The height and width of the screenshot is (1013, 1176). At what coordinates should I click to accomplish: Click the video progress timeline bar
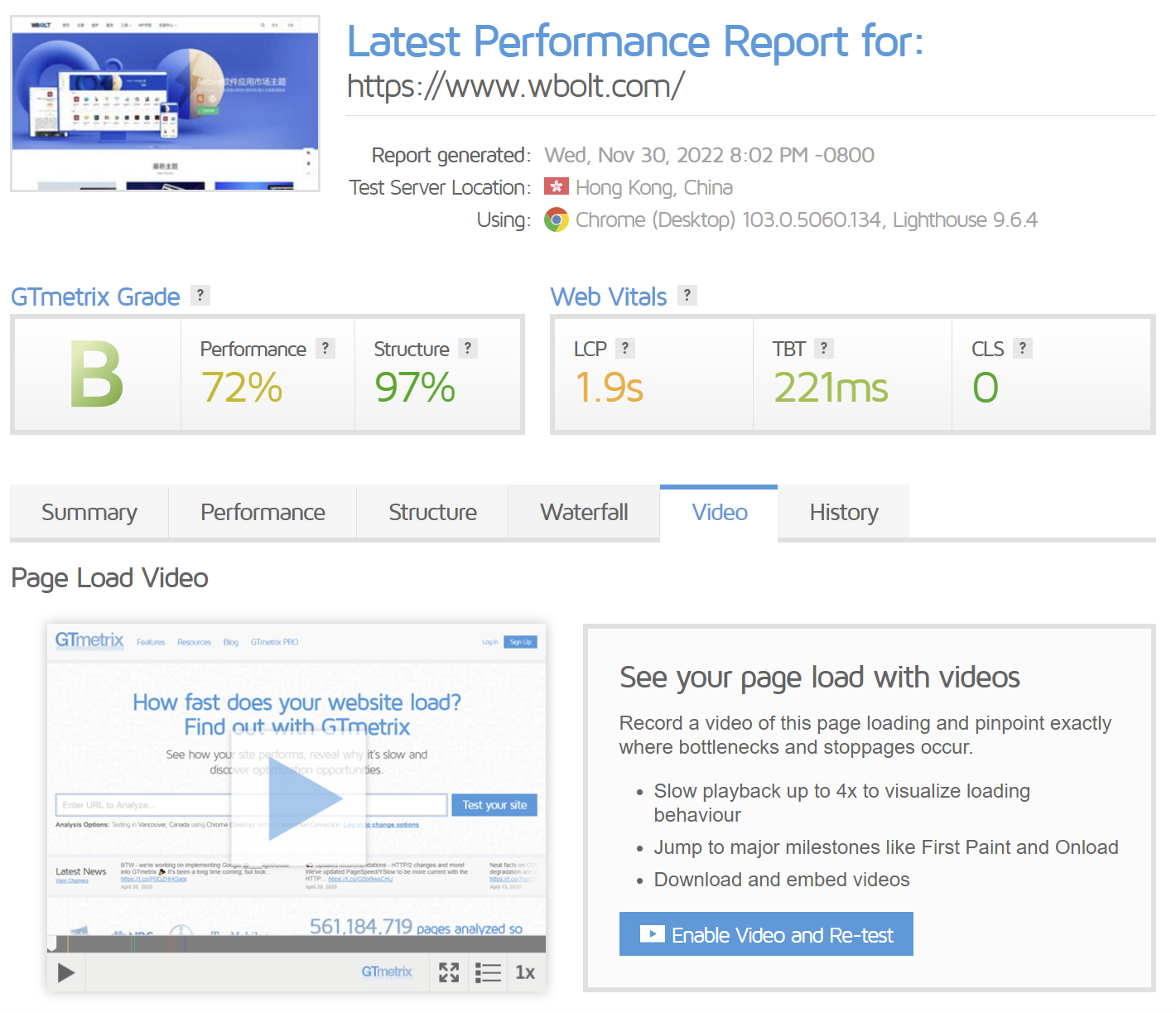pyautogui.click(x=296, y=944)
